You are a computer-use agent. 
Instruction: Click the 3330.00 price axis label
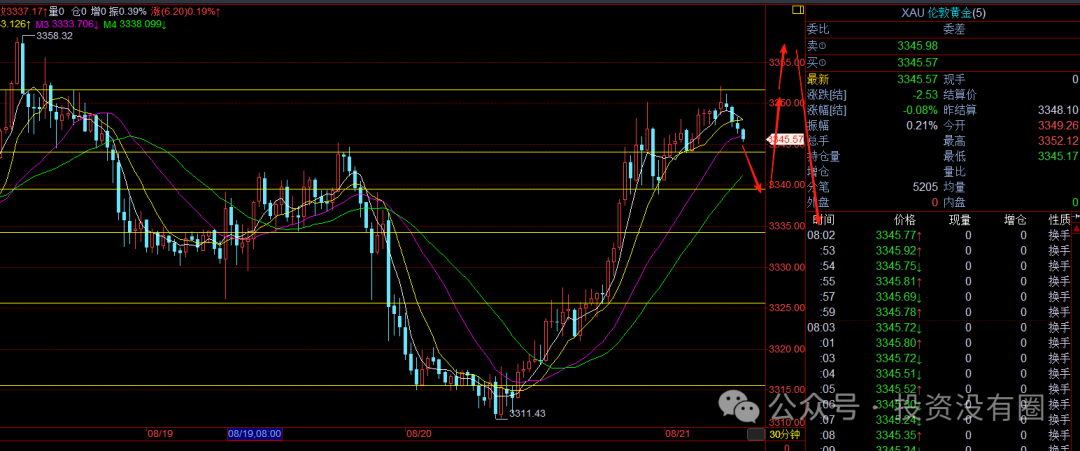tap(786, 267)
